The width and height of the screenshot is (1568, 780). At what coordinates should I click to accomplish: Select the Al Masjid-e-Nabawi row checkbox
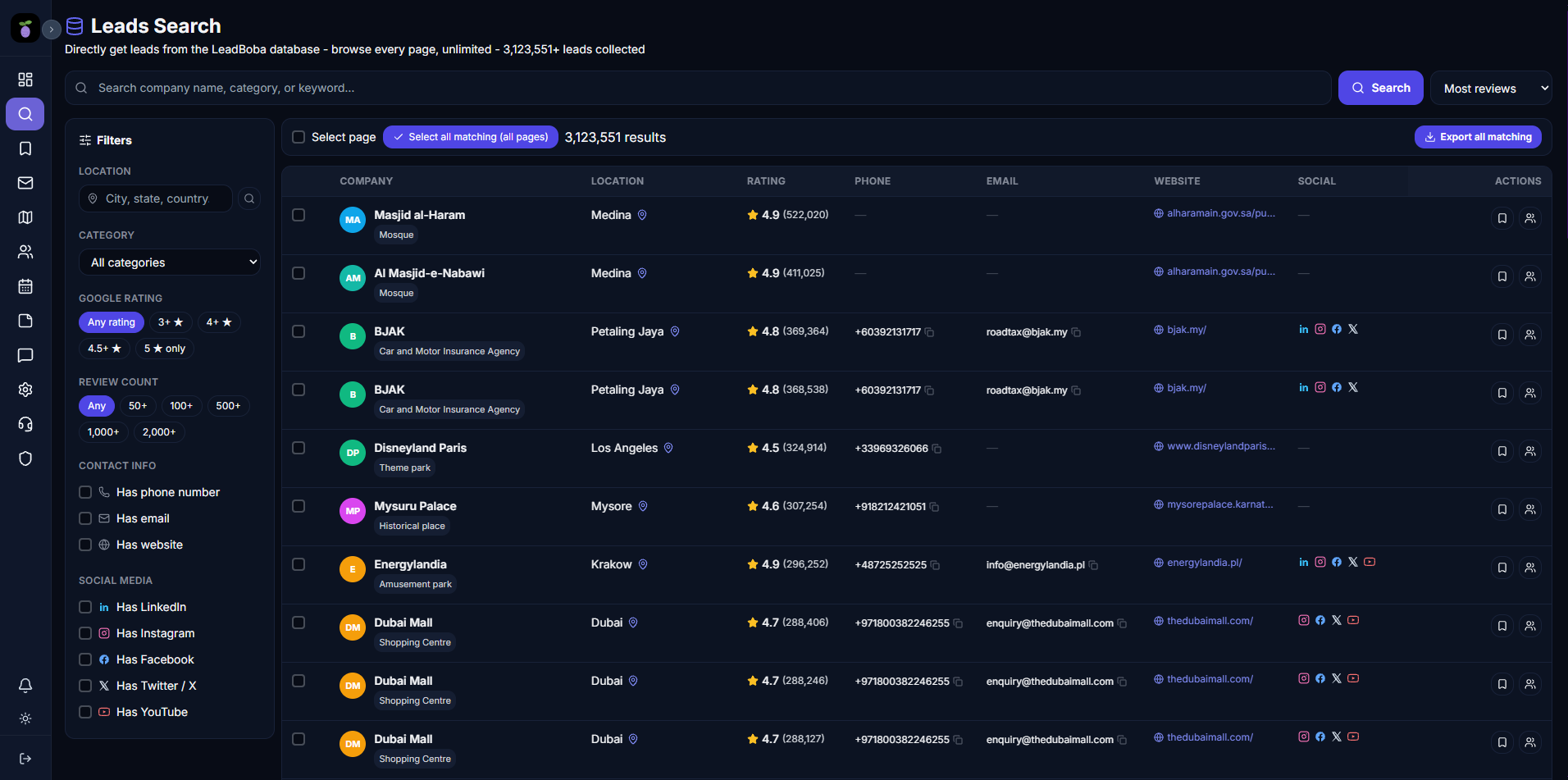(x=299, y=273)
